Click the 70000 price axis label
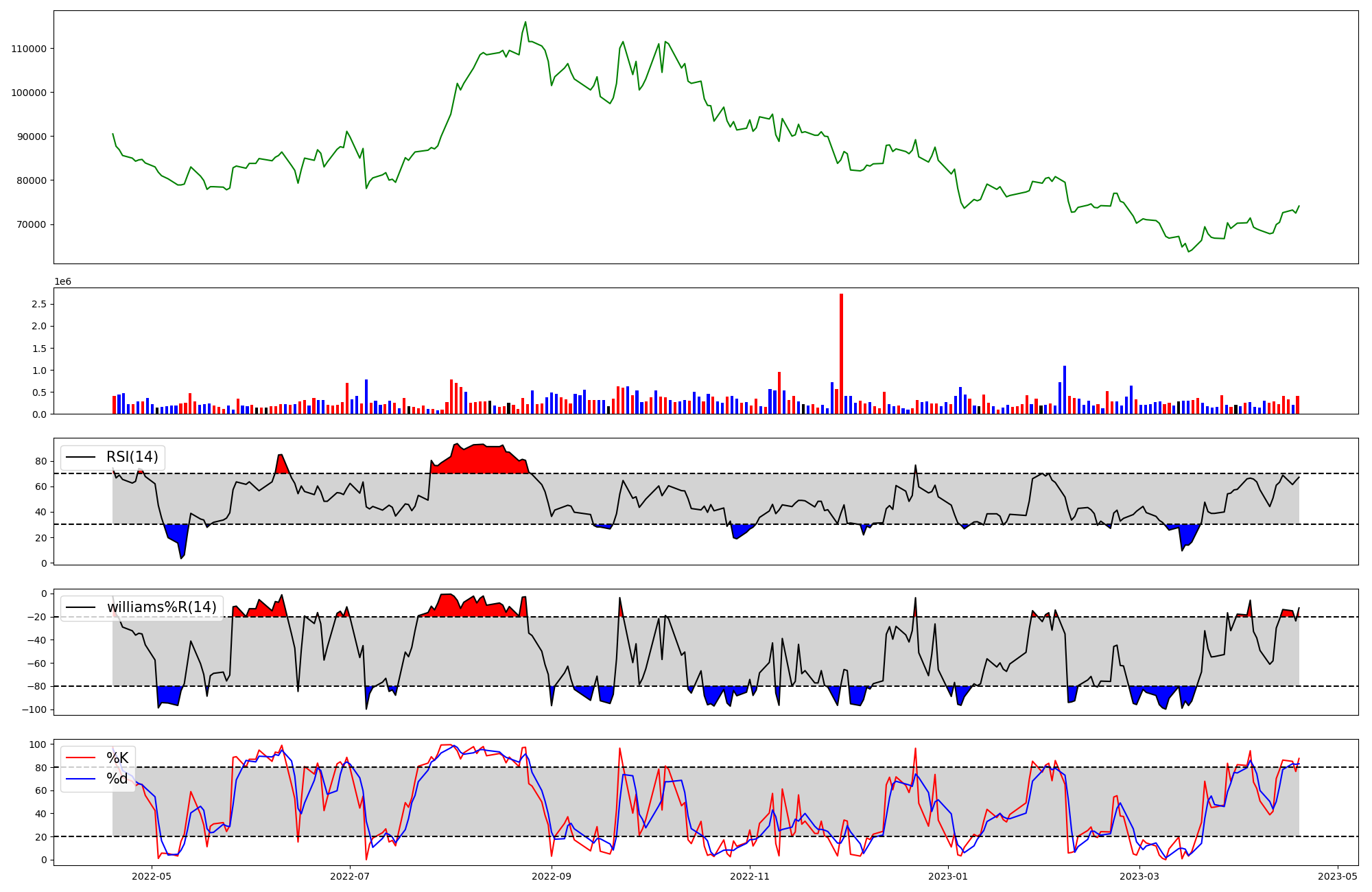 32,224
